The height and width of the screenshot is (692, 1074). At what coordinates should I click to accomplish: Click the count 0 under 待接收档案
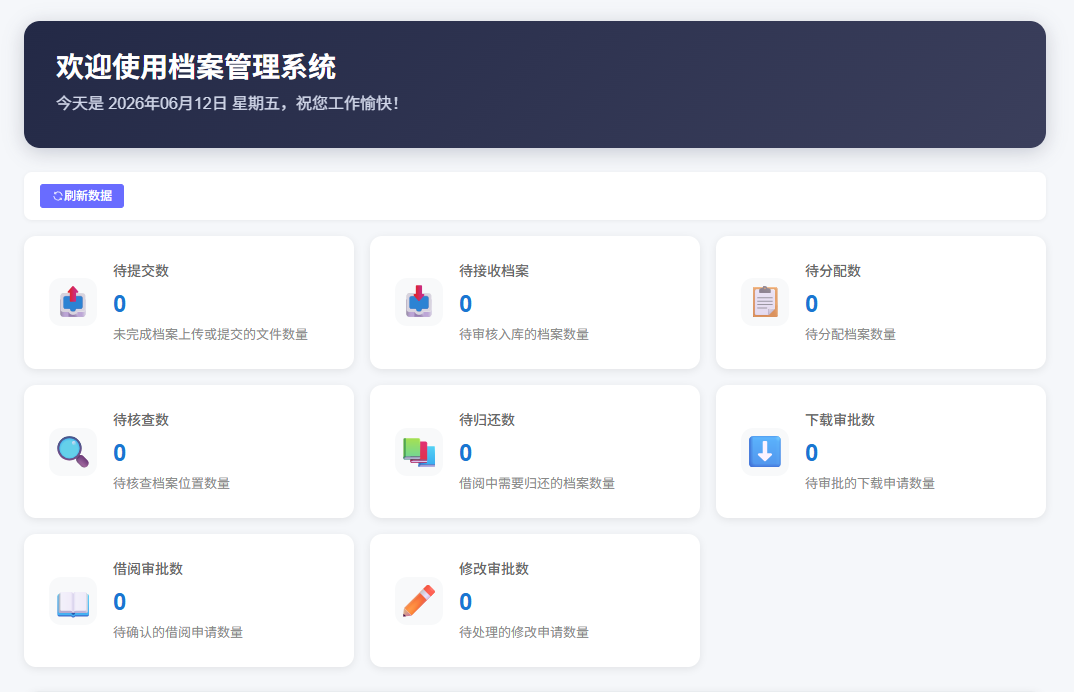pyautogui.click(x=465, y=304)
